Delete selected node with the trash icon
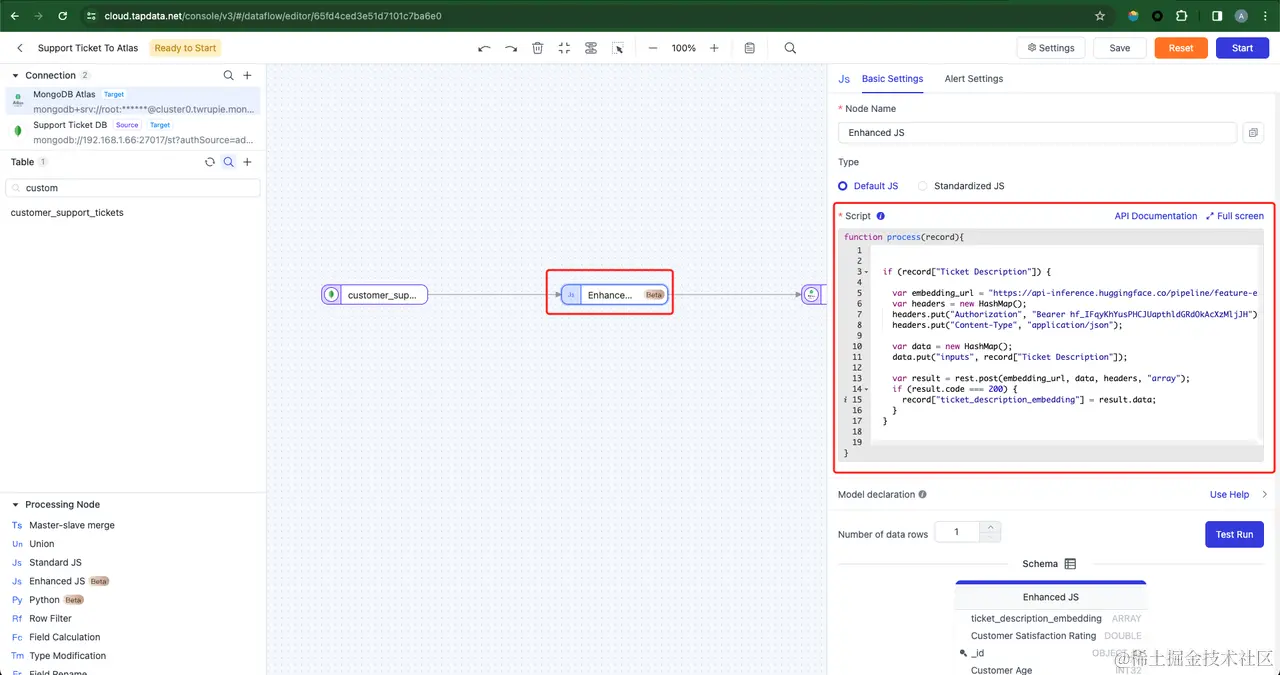The image size is (1280, 675). [538, 48]
